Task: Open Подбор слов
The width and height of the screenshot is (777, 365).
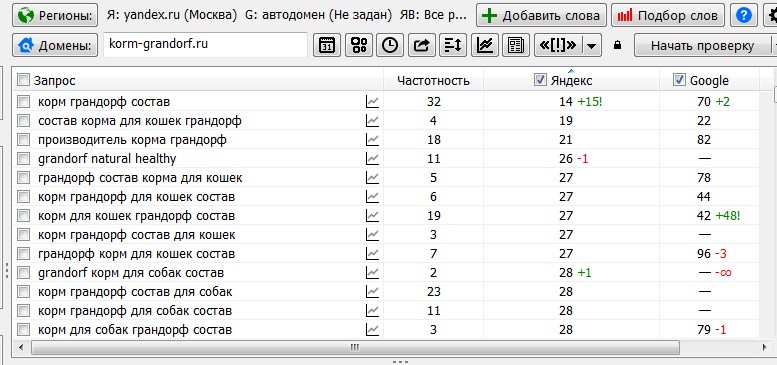Action: tap(667, 15)
